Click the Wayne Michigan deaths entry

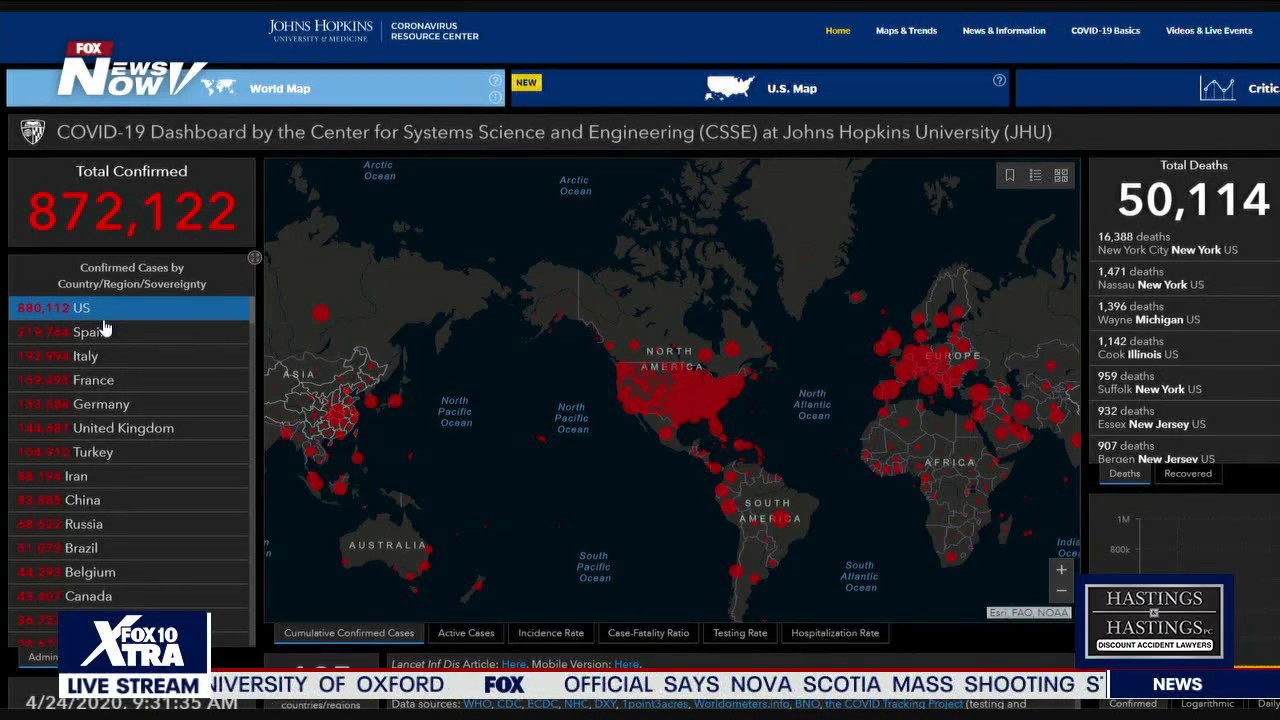tap(1149, 313)
